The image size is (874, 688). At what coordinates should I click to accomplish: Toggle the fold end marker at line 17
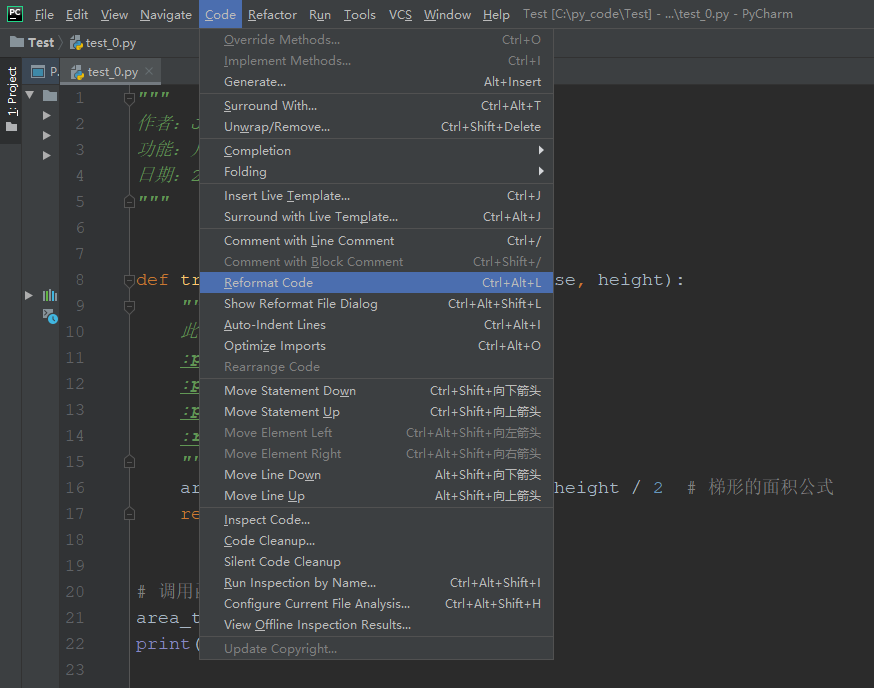(x=129, y=513)
